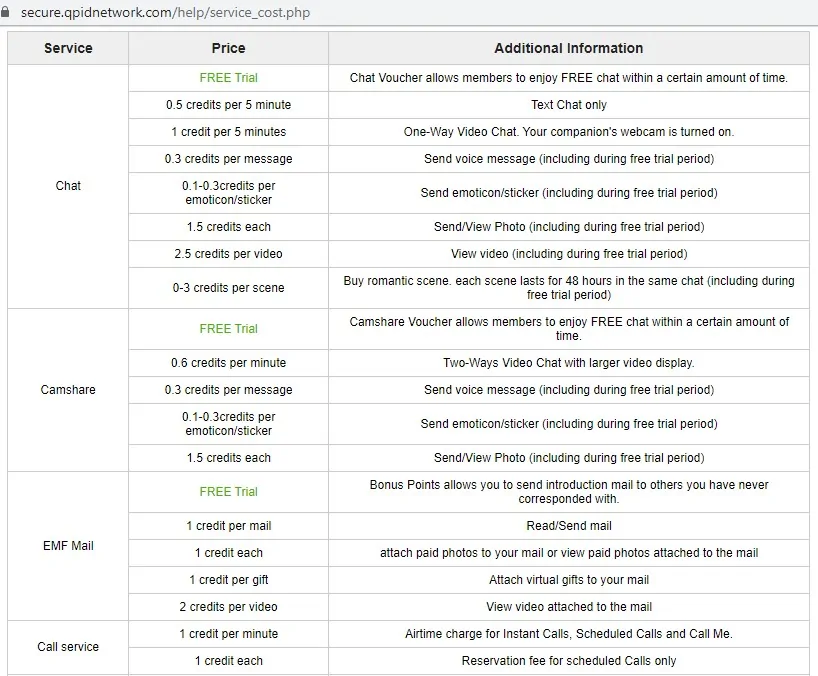Viewport: 818px width, 676px height.
Task: Click the 0.5 credits per 5 minute price
Action: [228, 105]
